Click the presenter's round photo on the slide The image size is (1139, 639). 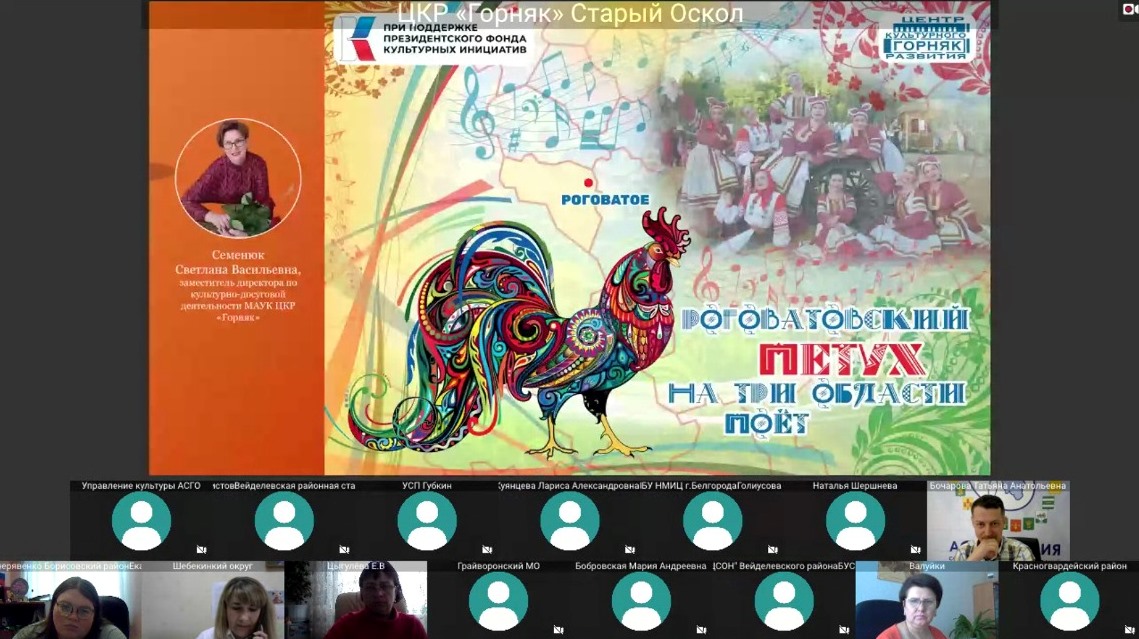click(238, 179)
